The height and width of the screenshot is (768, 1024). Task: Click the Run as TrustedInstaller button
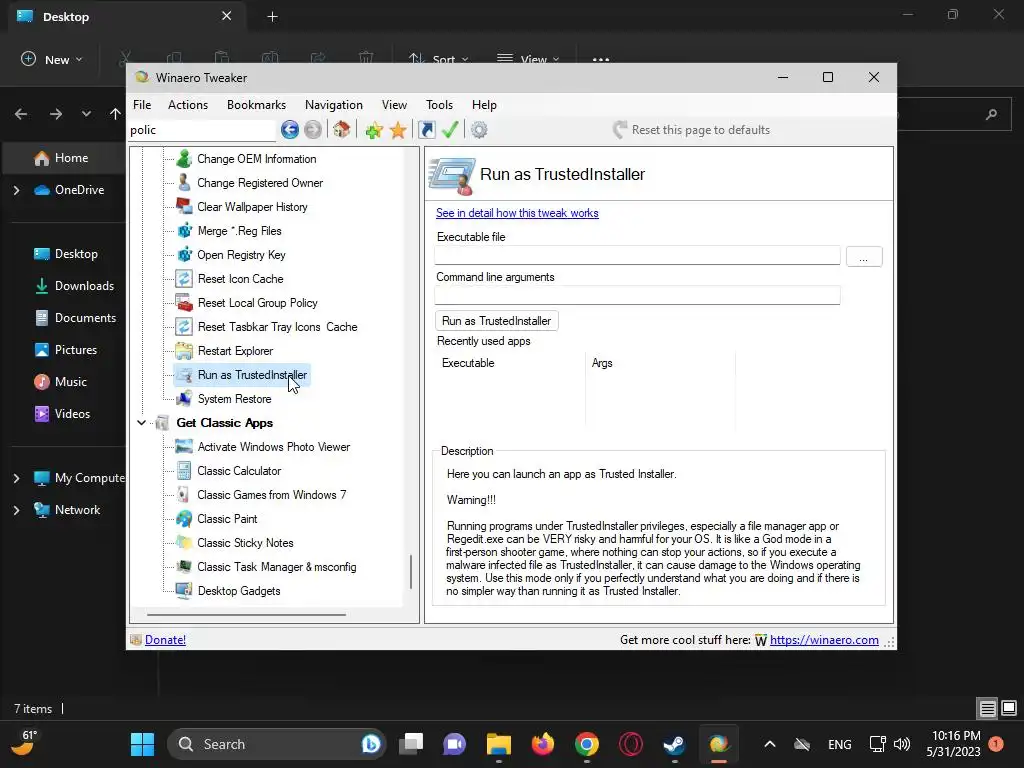coord(496,321)
